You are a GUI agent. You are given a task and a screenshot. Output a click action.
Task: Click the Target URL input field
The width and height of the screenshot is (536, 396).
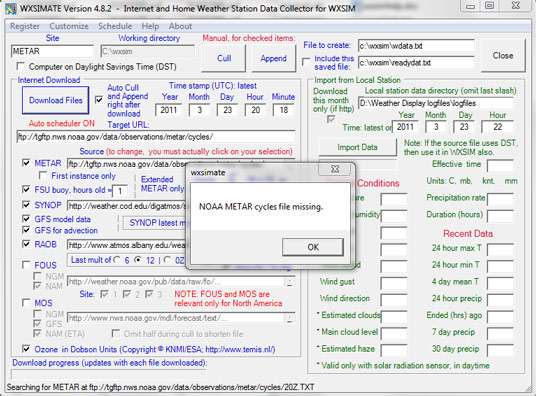coord(156,137)
